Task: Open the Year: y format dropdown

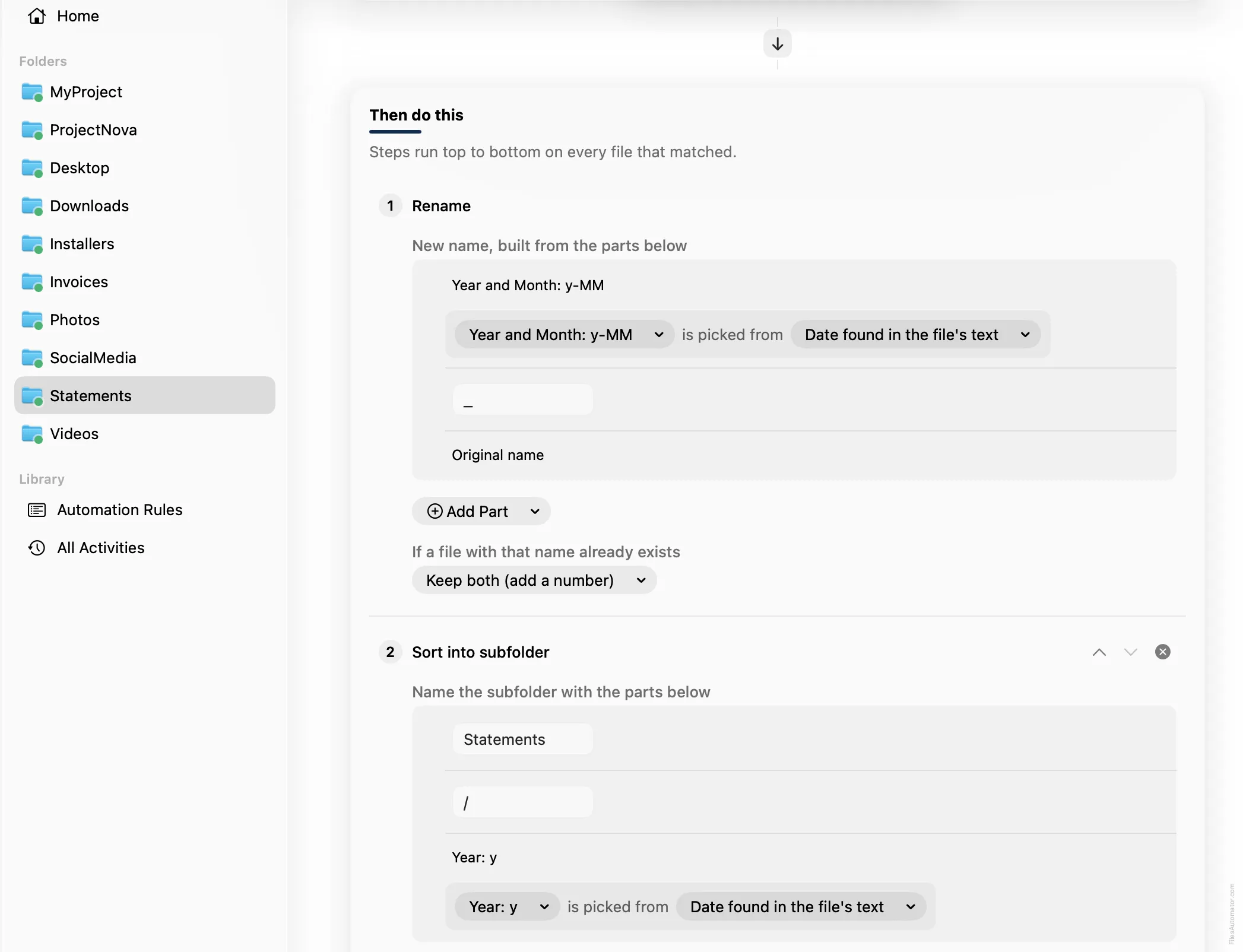Action: coord(507,907)
